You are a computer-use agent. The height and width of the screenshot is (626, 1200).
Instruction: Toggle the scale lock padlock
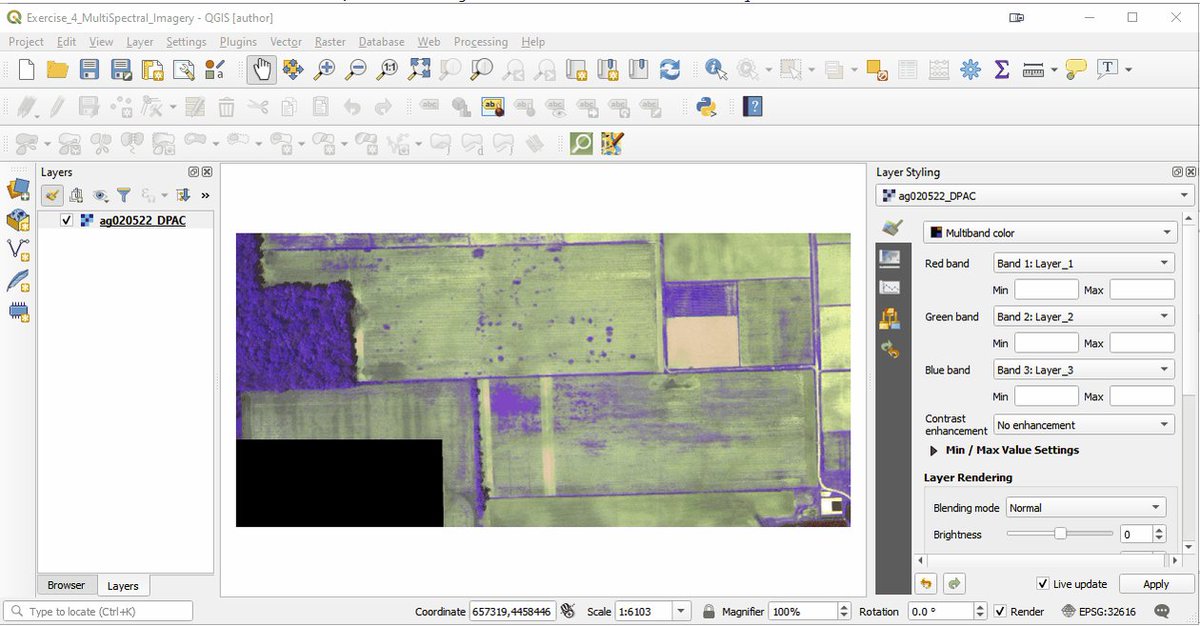tap(708, 611)
